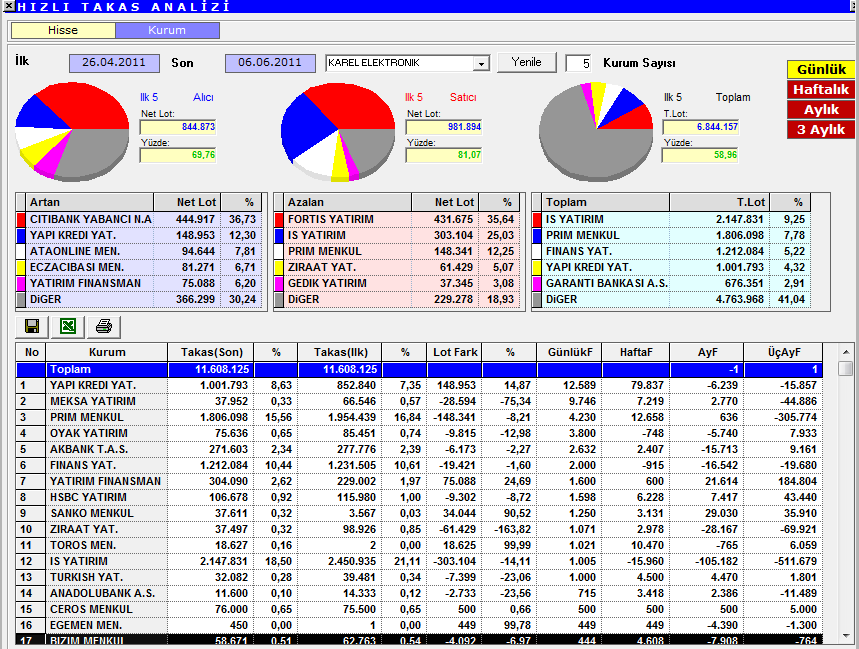Sort by the main table Kurum column header
Screen dimensions: 859x649
[107, 352]
